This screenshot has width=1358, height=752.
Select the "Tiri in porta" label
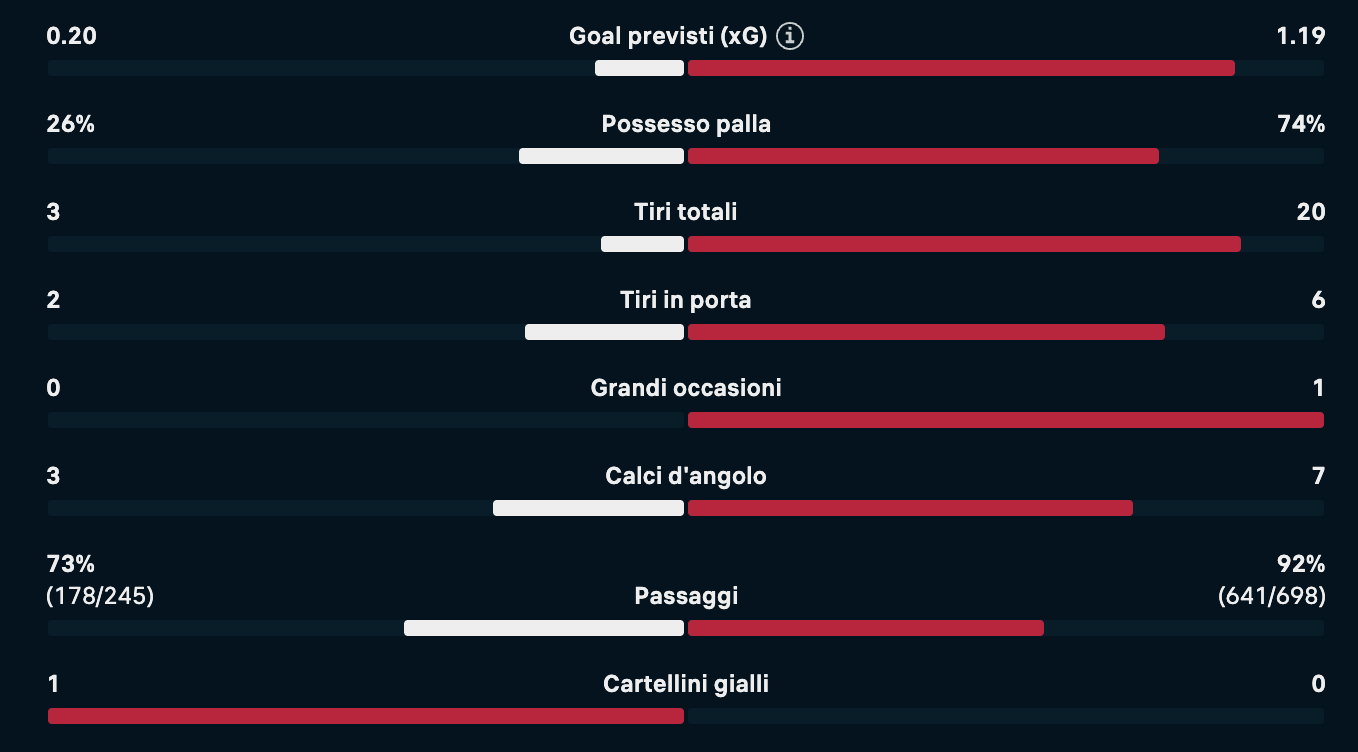pos(686,300)
